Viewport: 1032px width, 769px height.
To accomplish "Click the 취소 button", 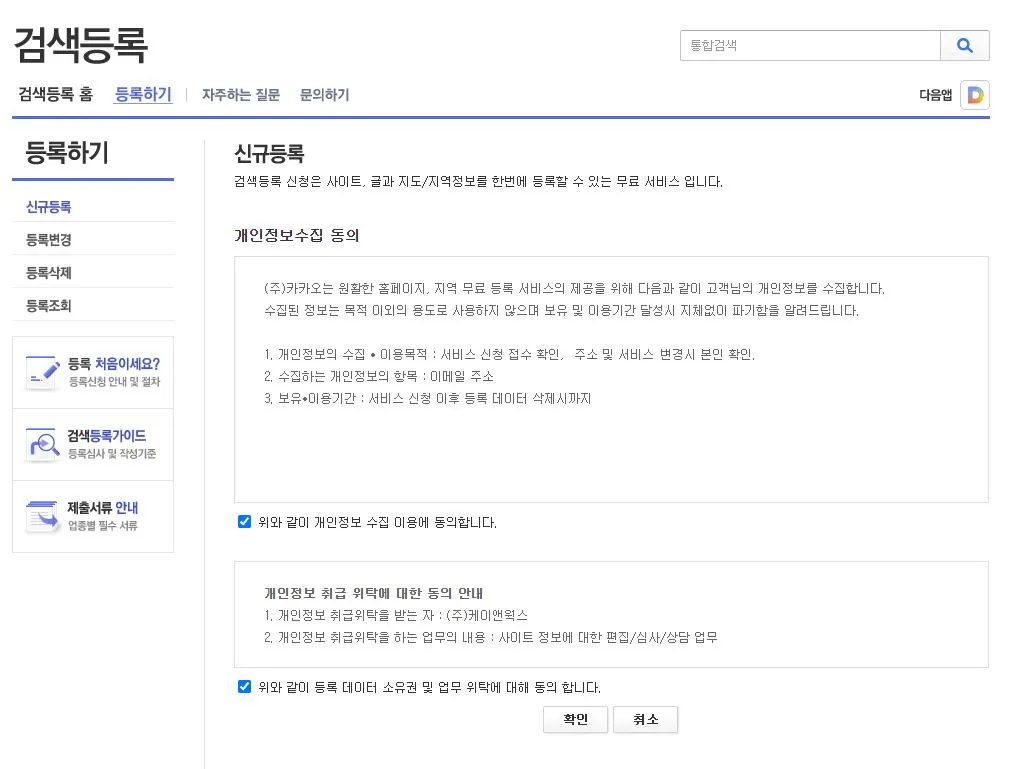I will [x=645, y=719].
